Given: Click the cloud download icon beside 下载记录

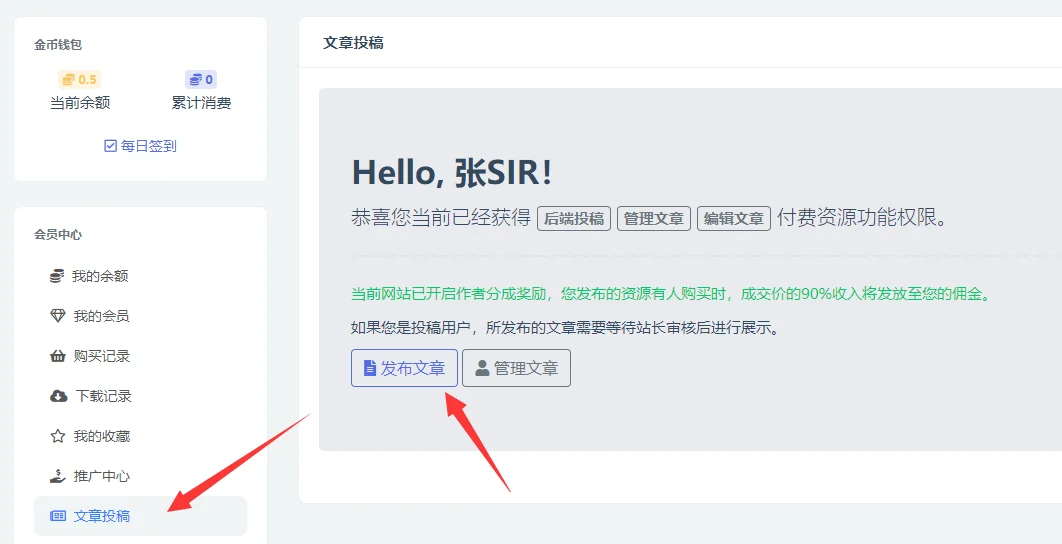Looking at the screenshot, I should (58, 396).
